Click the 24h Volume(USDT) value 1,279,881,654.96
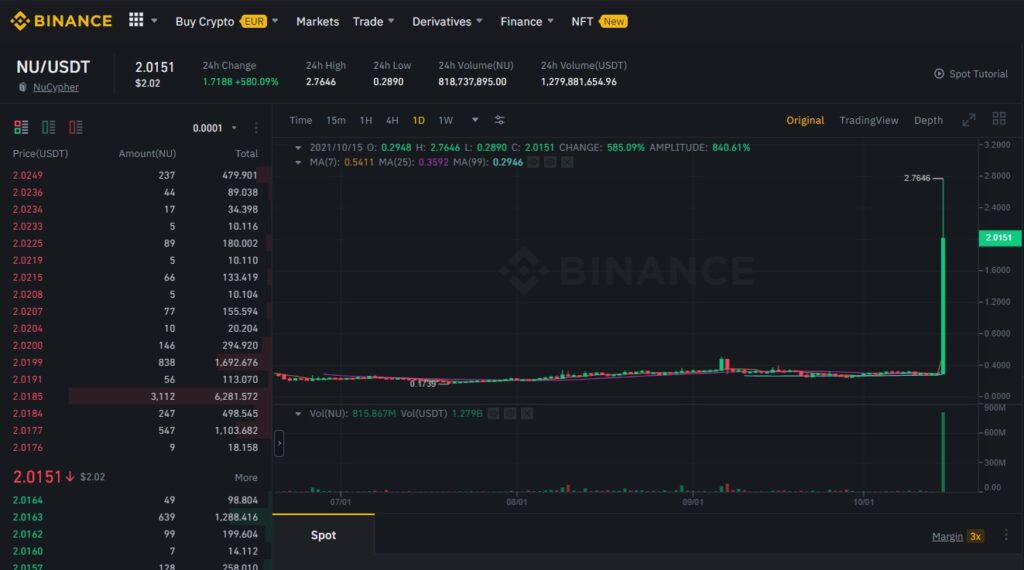1024x570 pixels. 579,82
